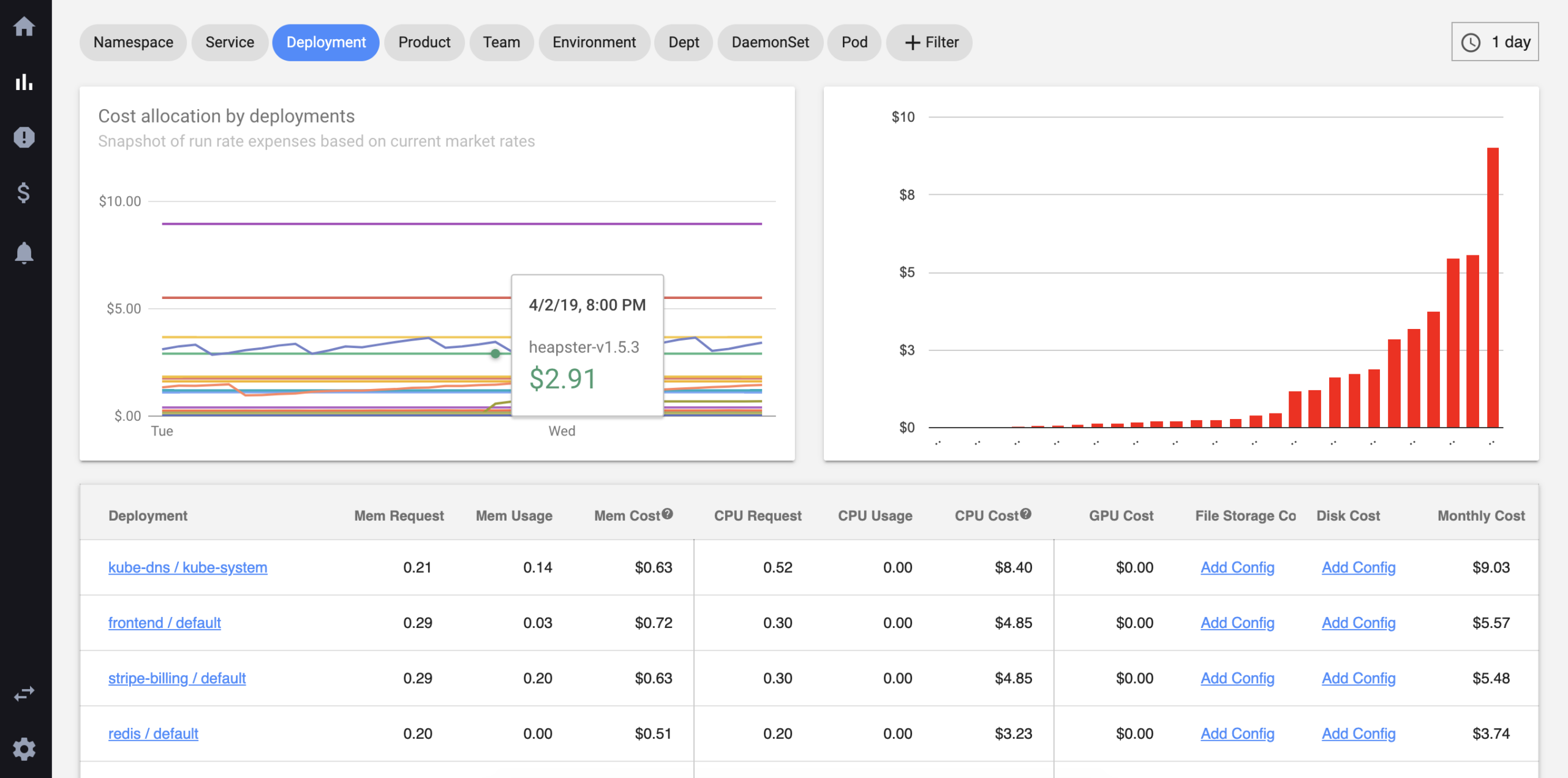The image size is (1568, 778).
Task: Expand the Dept filter option
Action: click(x=683, y=41)
